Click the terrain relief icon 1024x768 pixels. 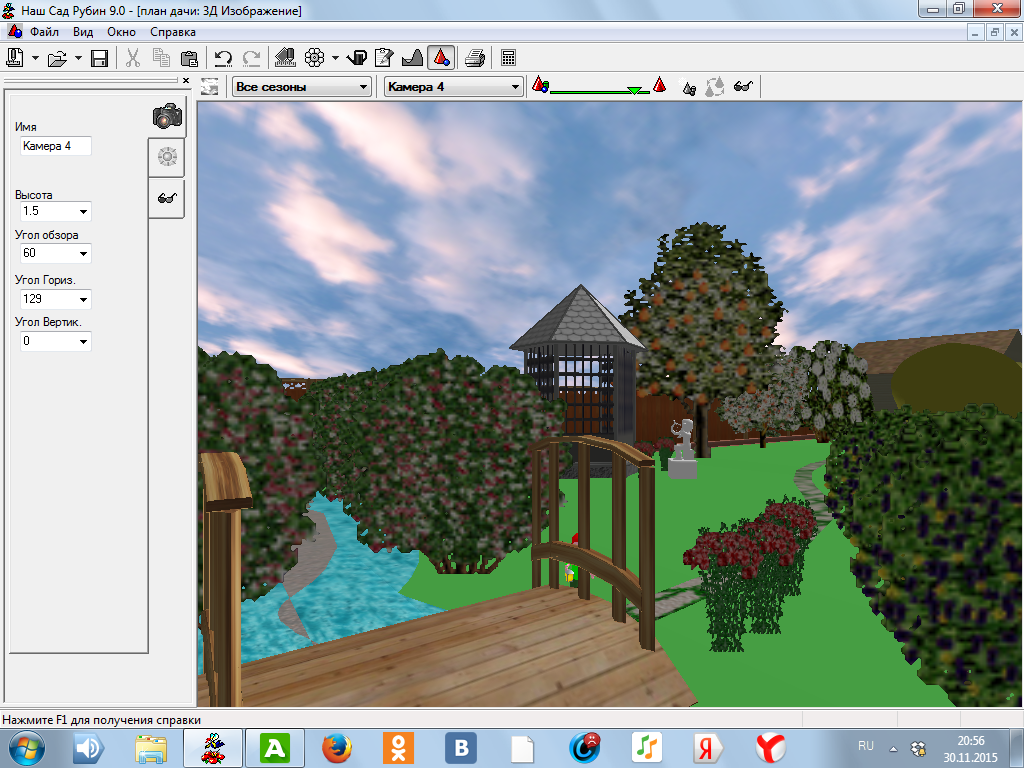click(412, 58)
